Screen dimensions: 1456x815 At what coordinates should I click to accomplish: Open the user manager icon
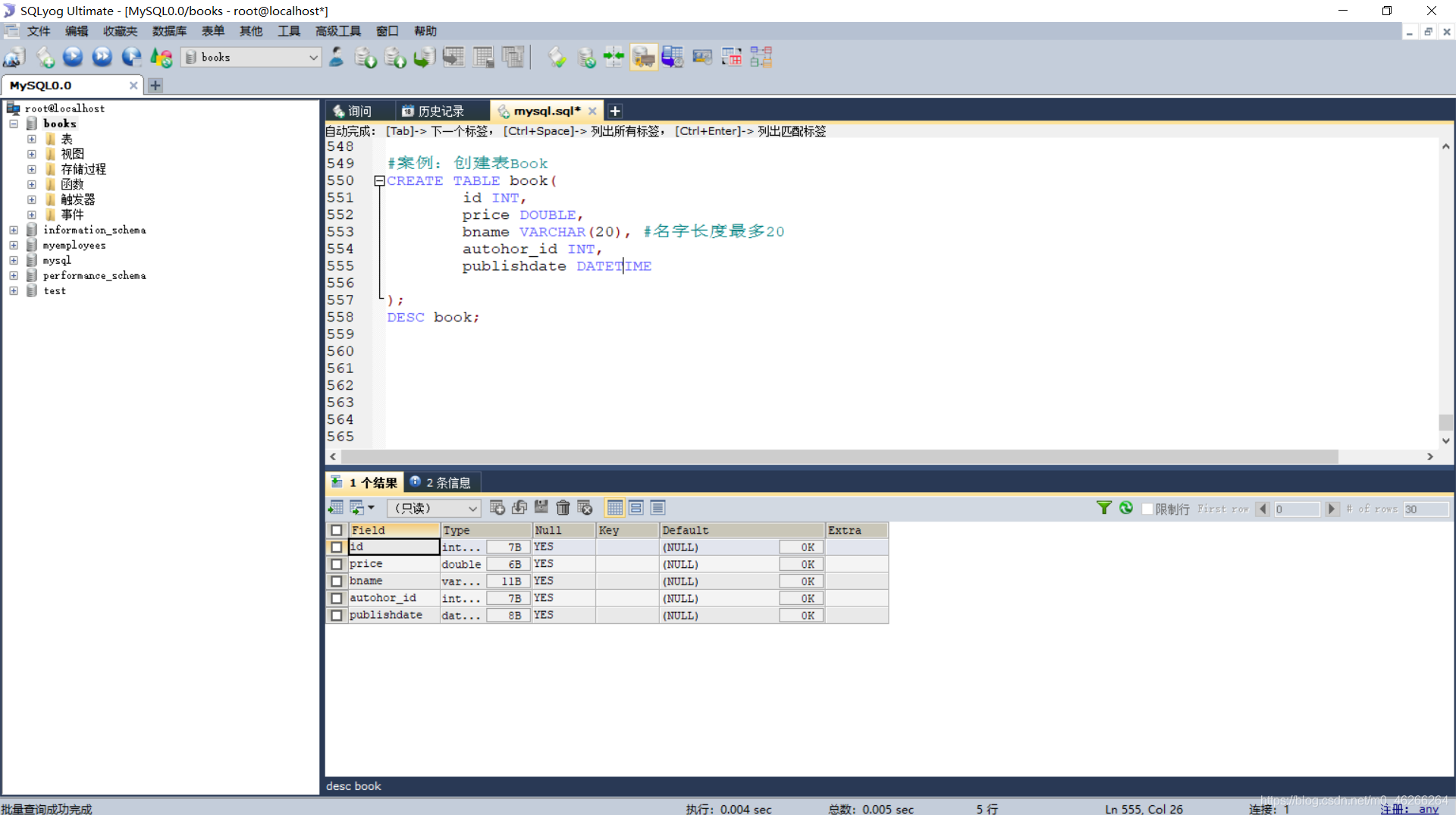[337, 57]
